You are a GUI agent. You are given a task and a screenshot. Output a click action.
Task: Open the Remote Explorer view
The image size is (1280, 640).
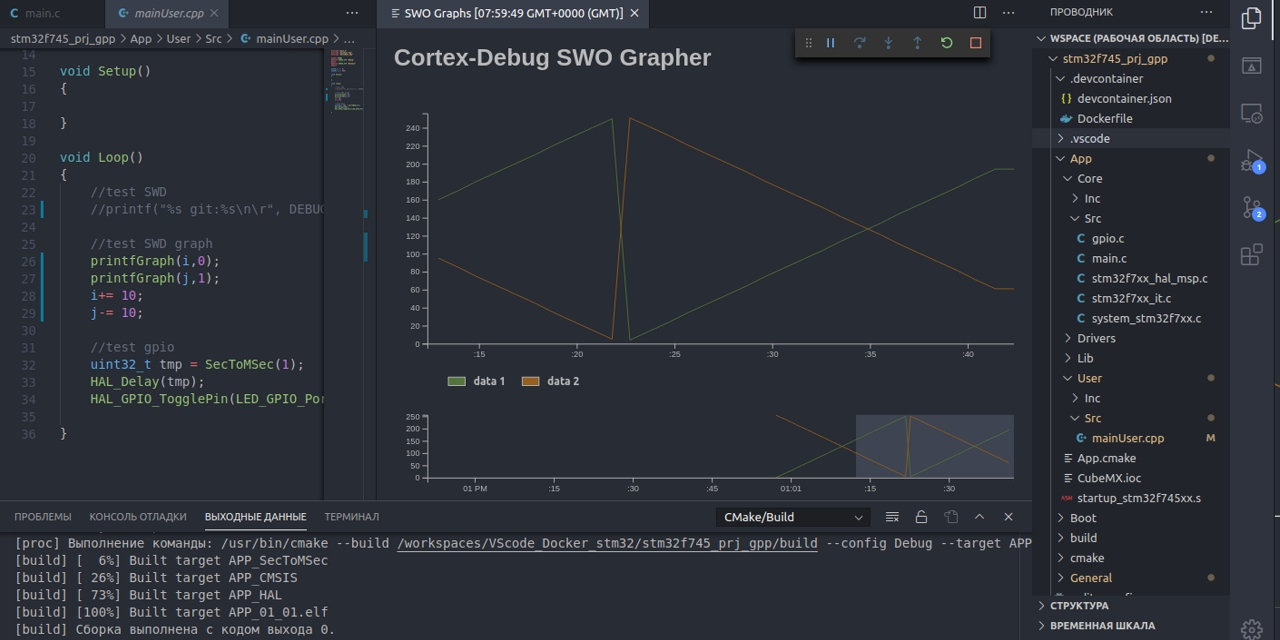(x=1251, y=113)
